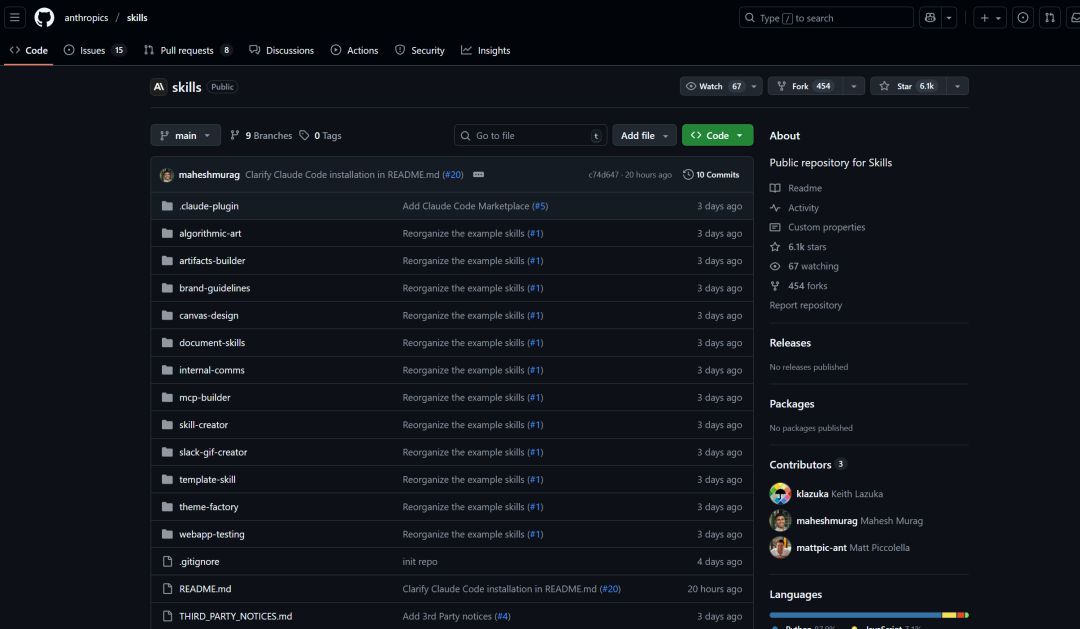Open pull request #20 link in commit bar

pyautogui.click(x=453, y=175)
